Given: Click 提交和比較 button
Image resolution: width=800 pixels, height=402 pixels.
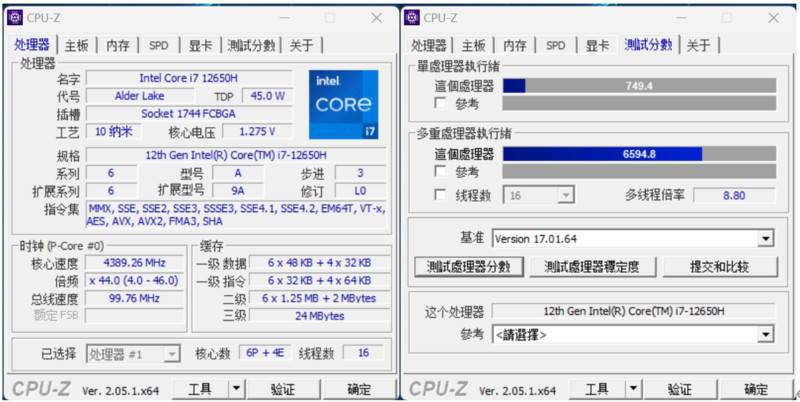Looking at the screenshot, I should point(720,266).
